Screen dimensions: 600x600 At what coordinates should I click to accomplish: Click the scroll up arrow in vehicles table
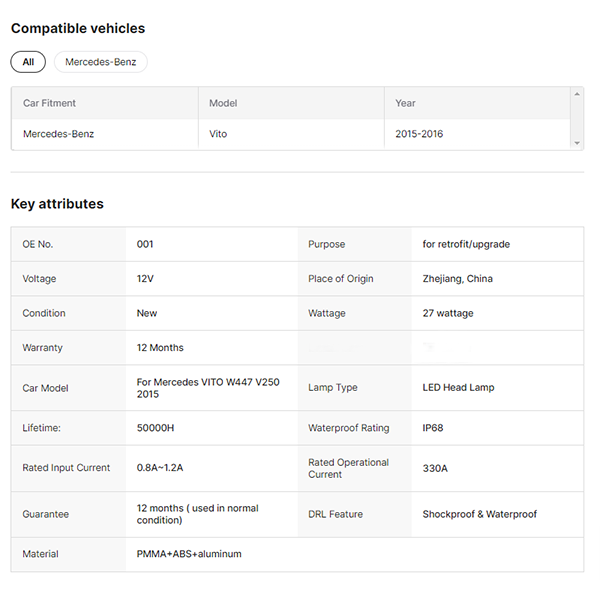point(577,94)
